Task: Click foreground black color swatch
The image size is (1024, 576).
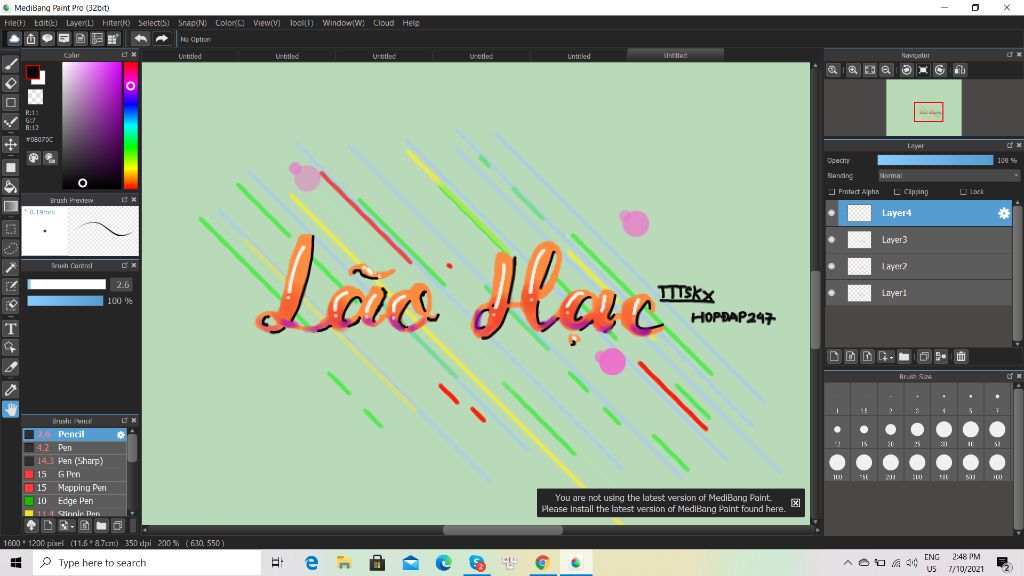Action: (32, 71)
